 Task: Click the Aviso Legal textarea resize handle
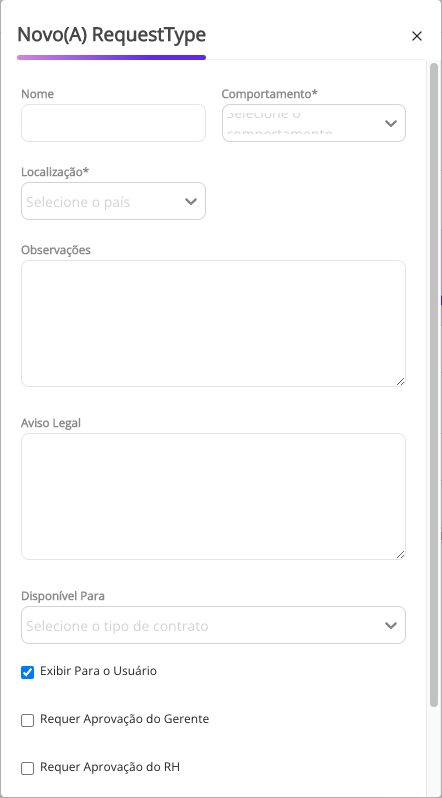(x=400, y=554)
